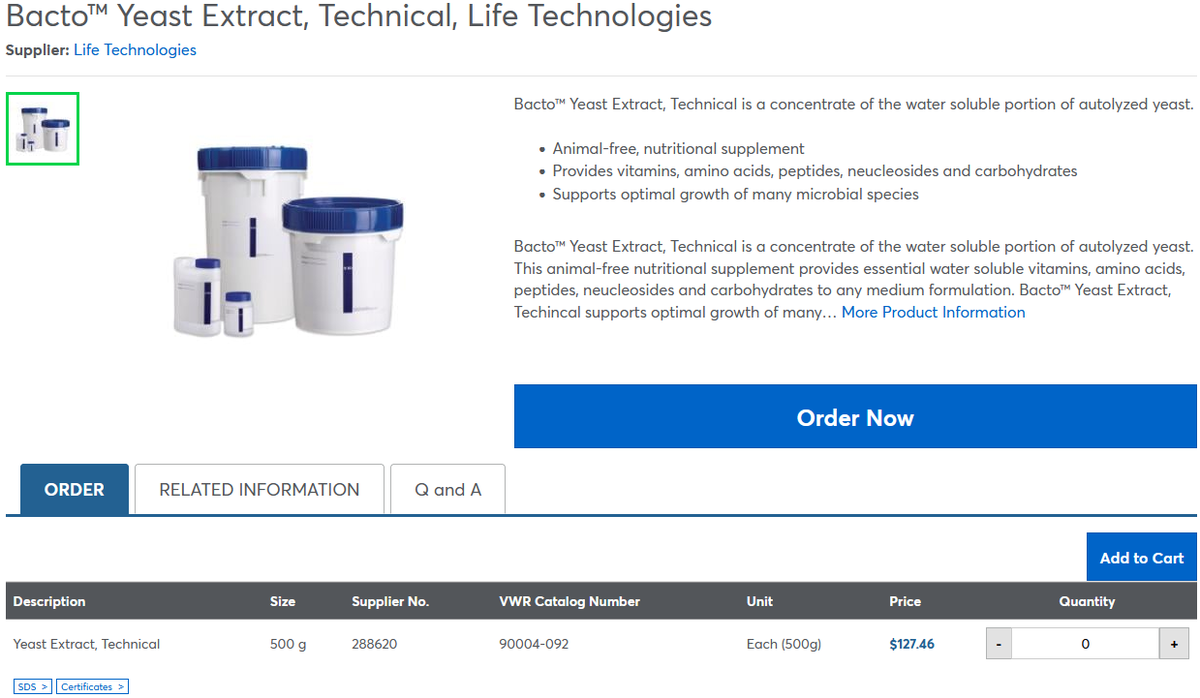Image resolution: width=1200 pixels, height=698 pixels.
Task: Decrease quantity with the minus button
Action: [999, 644]
